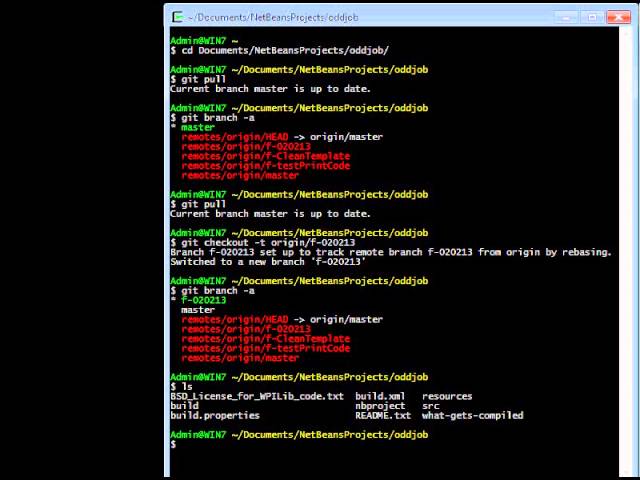Click the 'build' directory entry in ls output
The width and height of the screenshot is (640, 480).
pos(184,406)
